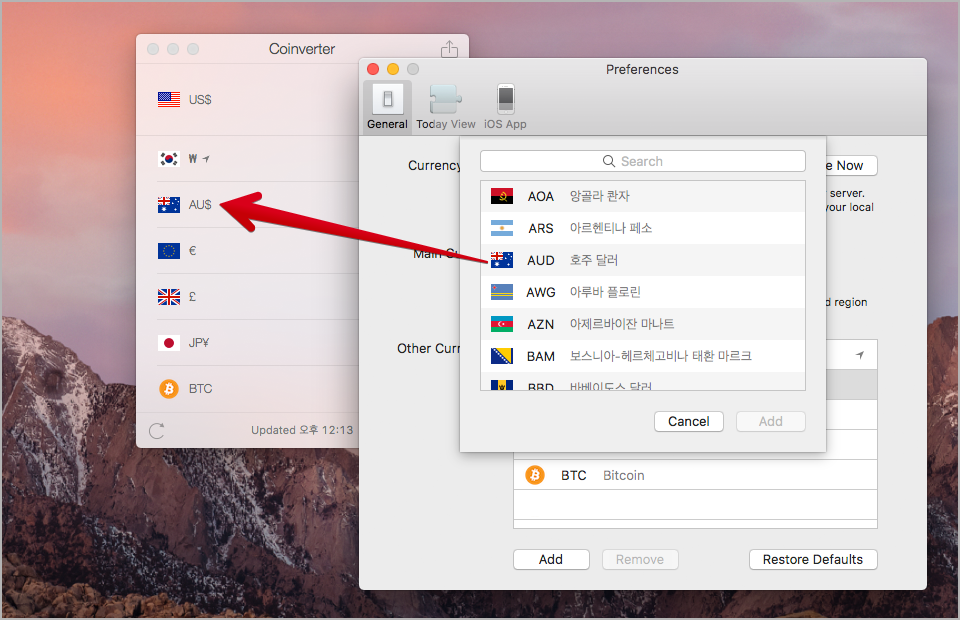Click the location arrow in Preferences list
The height and width of the screenshot is (620, 960).
click(x=860, y=355)
